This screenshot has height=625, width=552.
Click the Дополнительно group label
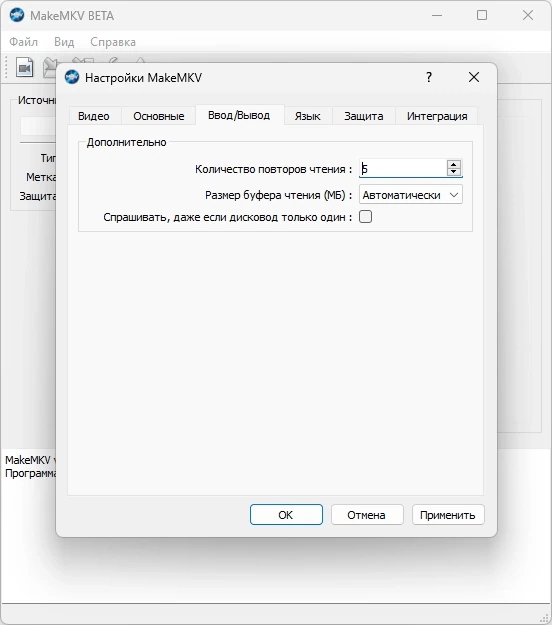click(x=126, y=142)
